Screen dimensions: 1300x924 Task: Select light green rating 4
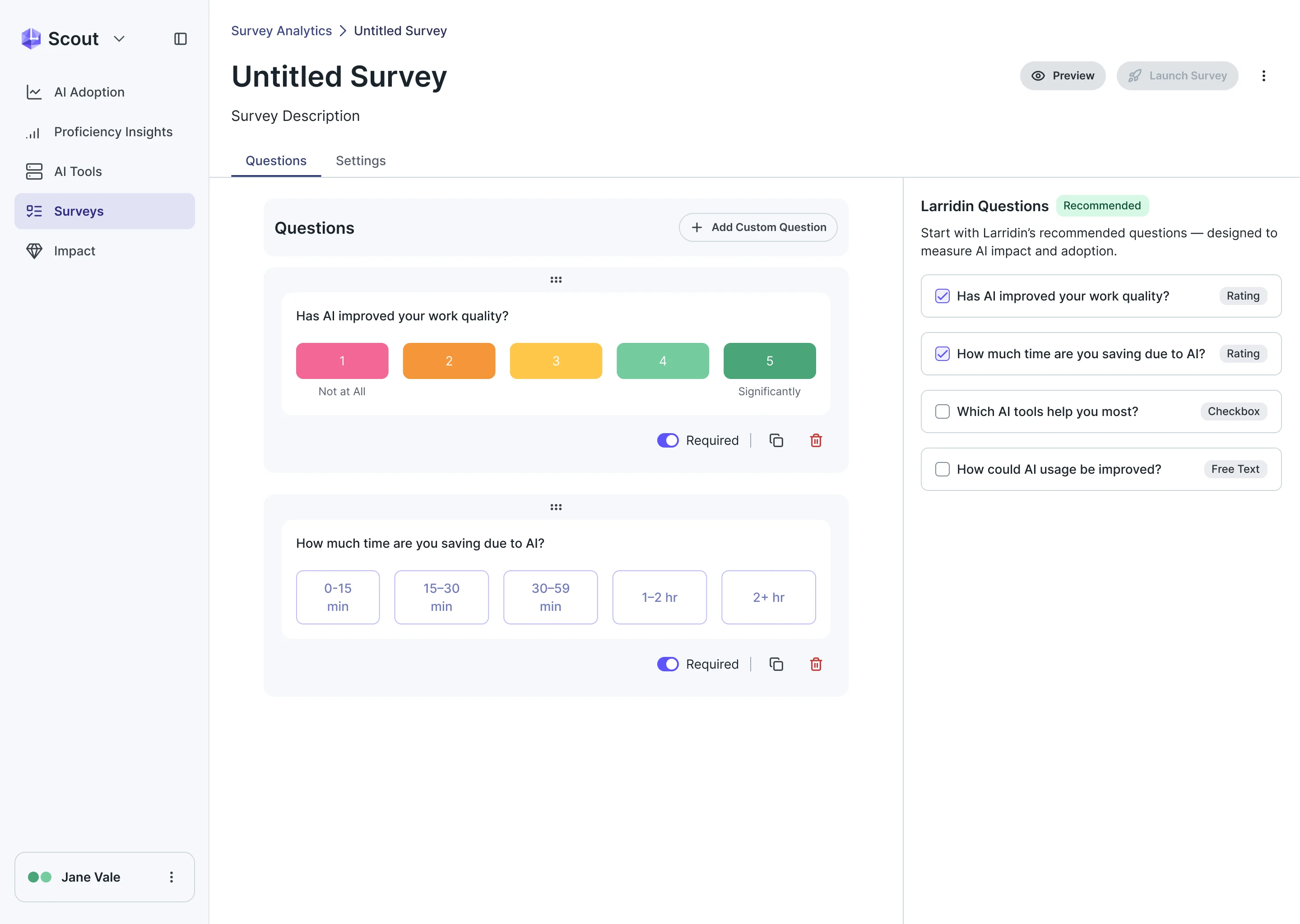(663, 361)
